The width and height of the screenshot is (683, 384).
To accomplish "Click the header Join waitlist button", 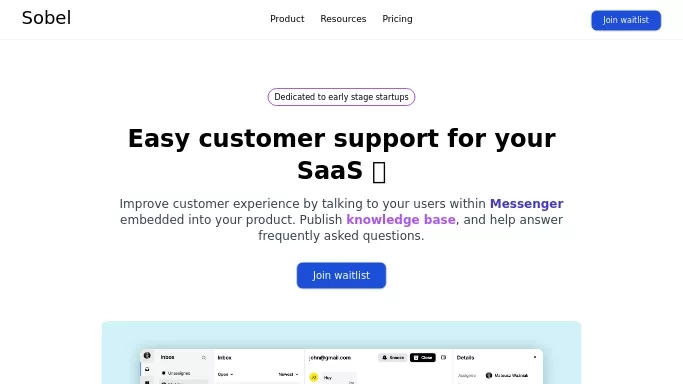I will coord(626,20).
